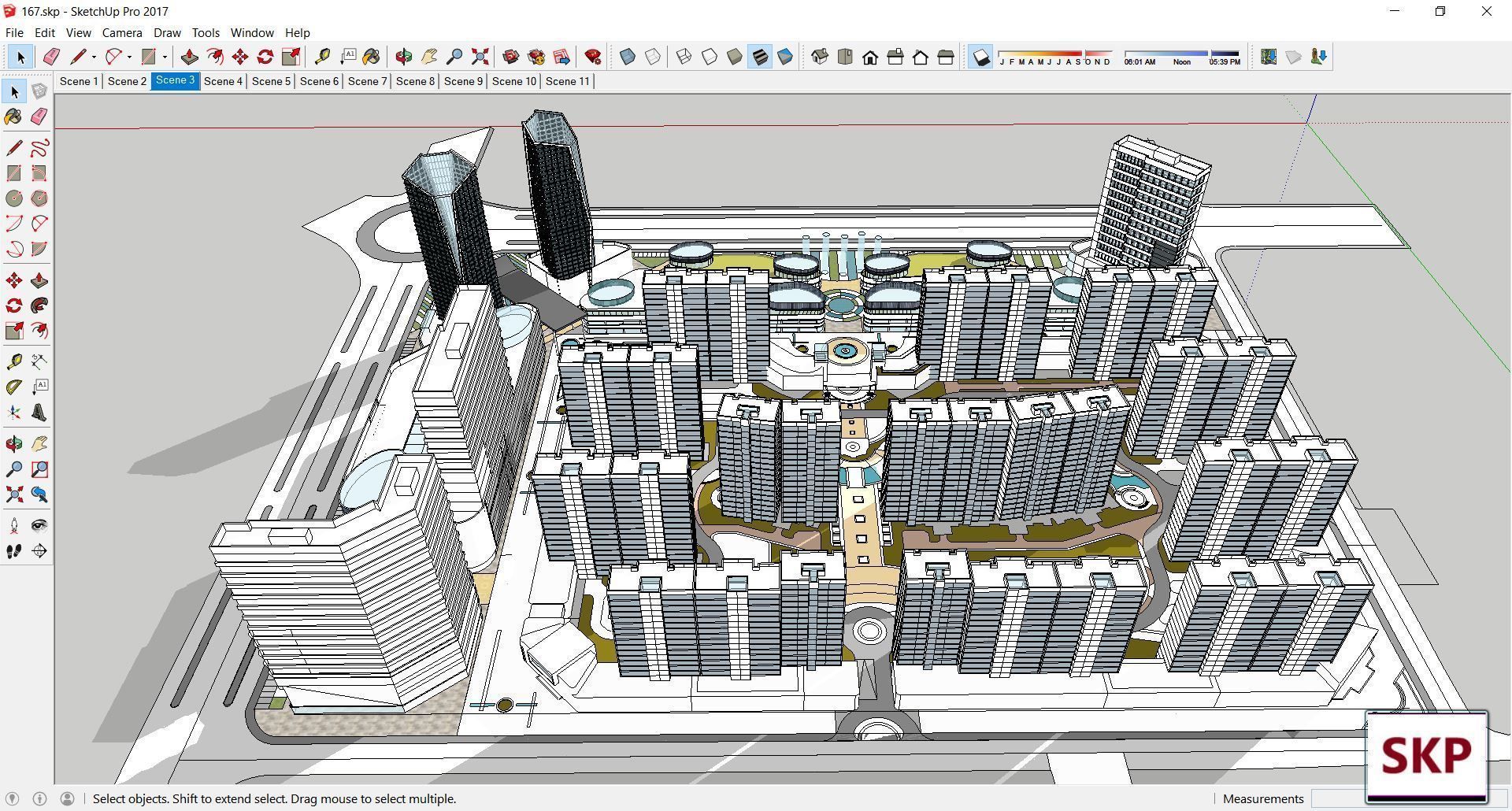Open the Window menu

point(252,33)
